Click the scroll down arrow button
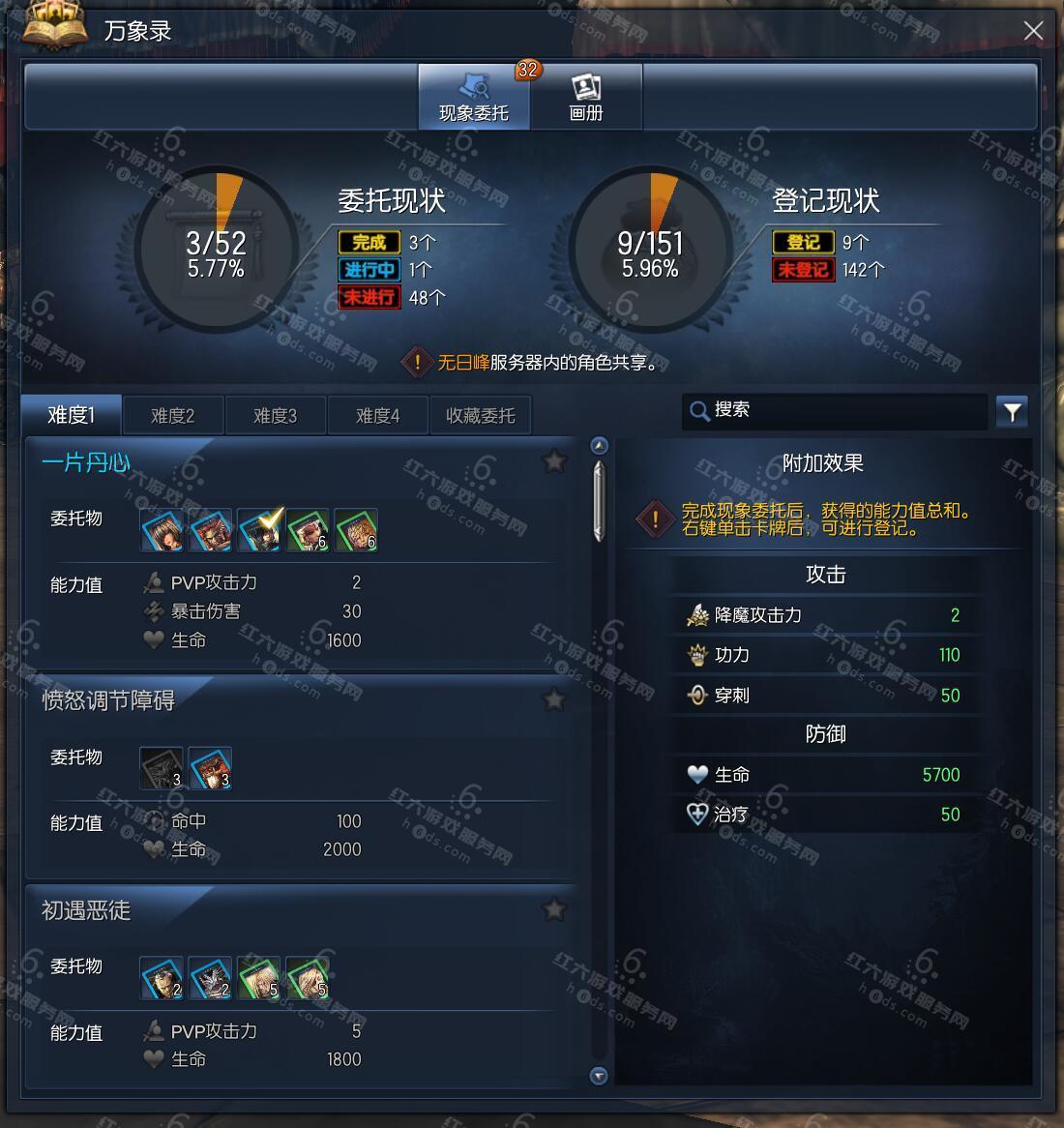This screenshot has width=1064, height=1128. coord(599,1076)
